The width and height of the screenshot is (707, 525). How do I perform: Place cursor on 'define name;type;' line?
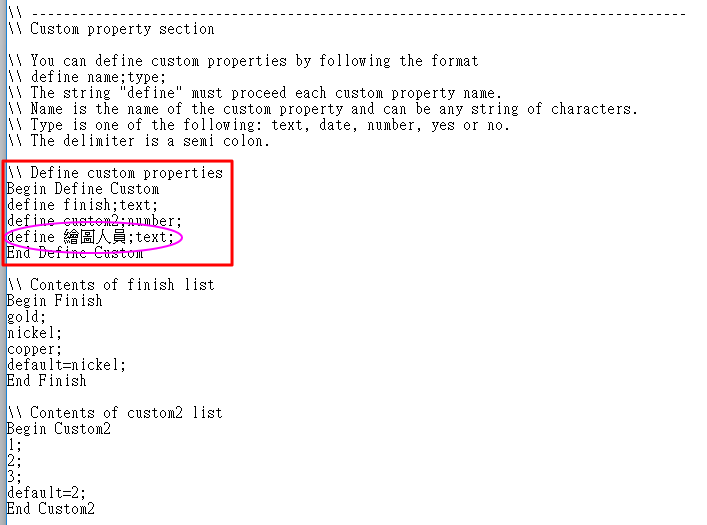87,77
